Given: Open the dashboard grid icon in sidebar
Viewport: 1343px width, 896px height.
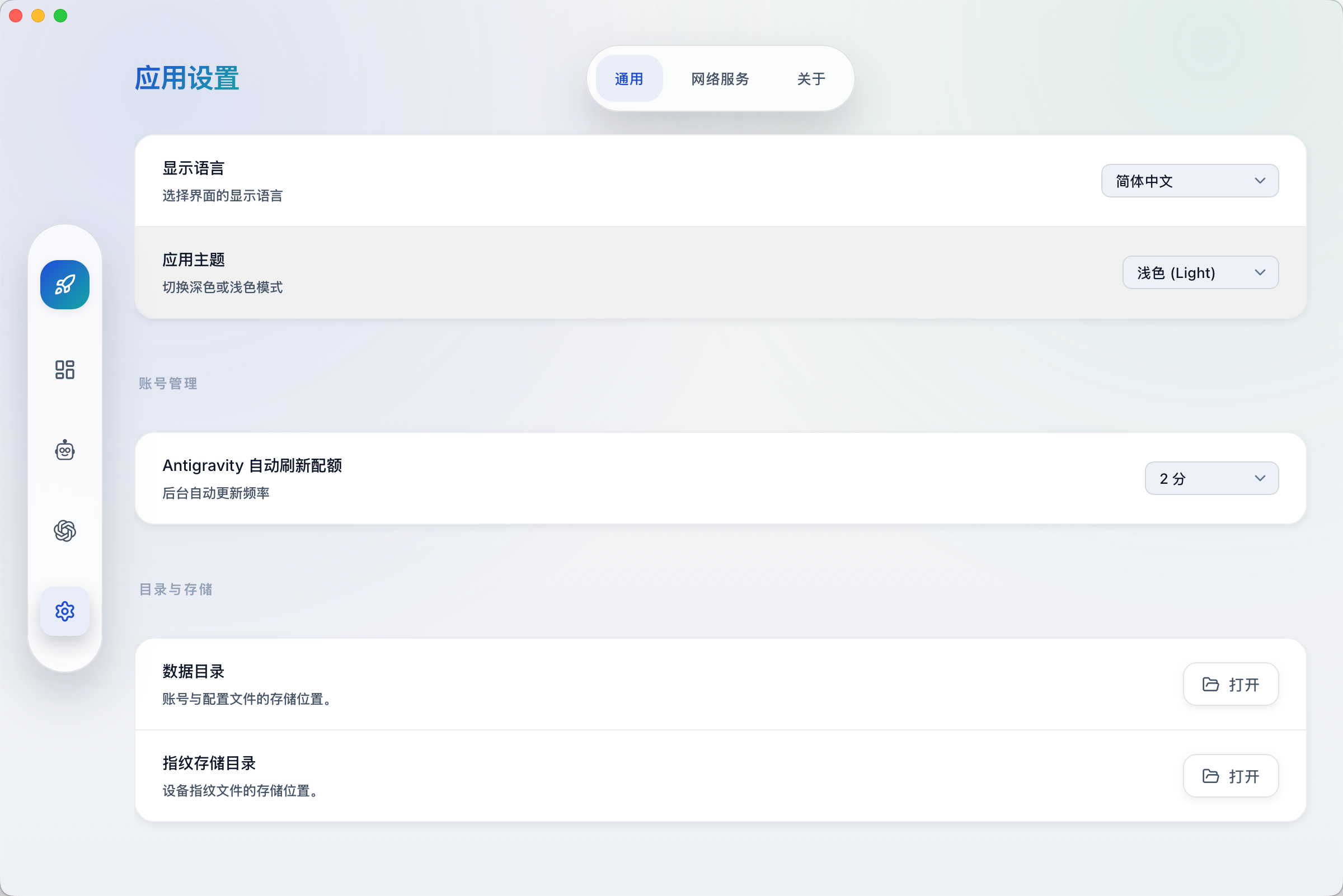Looking at the screenshot, I should [x=64, y=370].
